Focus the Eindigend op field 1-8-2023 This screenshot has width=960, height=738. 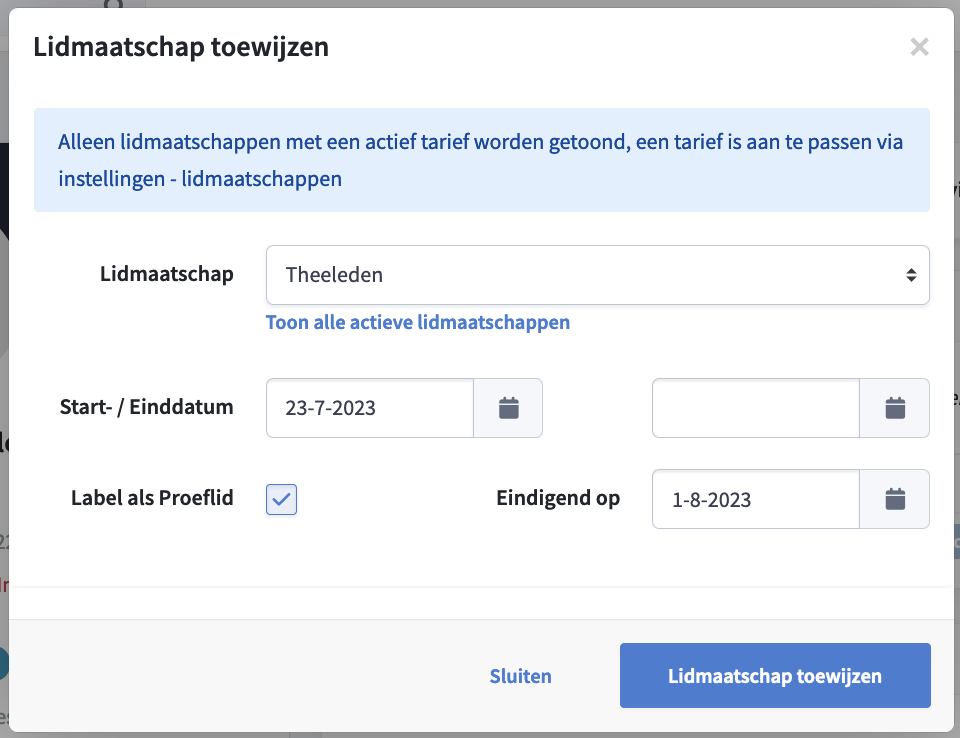[756, 499]
